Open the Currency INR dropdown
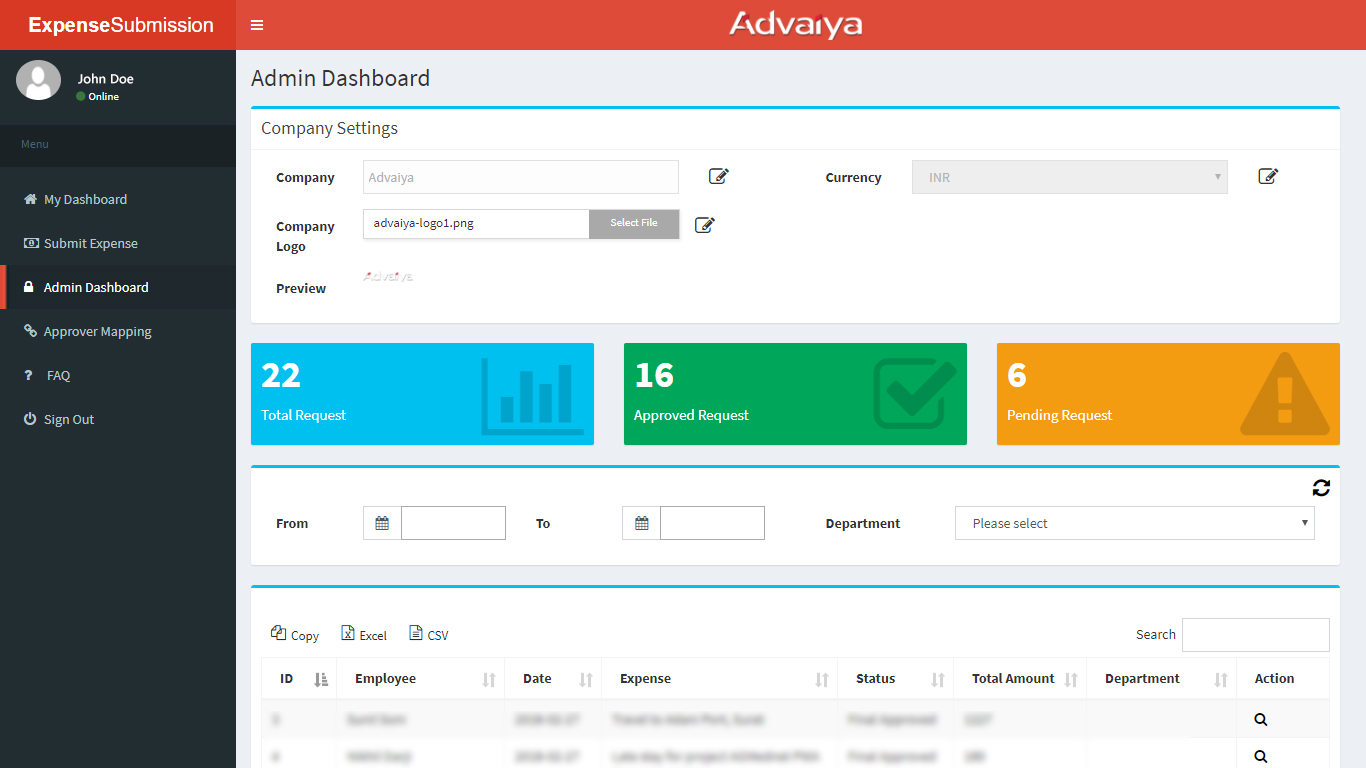This screenshot has height=768, width=1366. (1069, 177)
